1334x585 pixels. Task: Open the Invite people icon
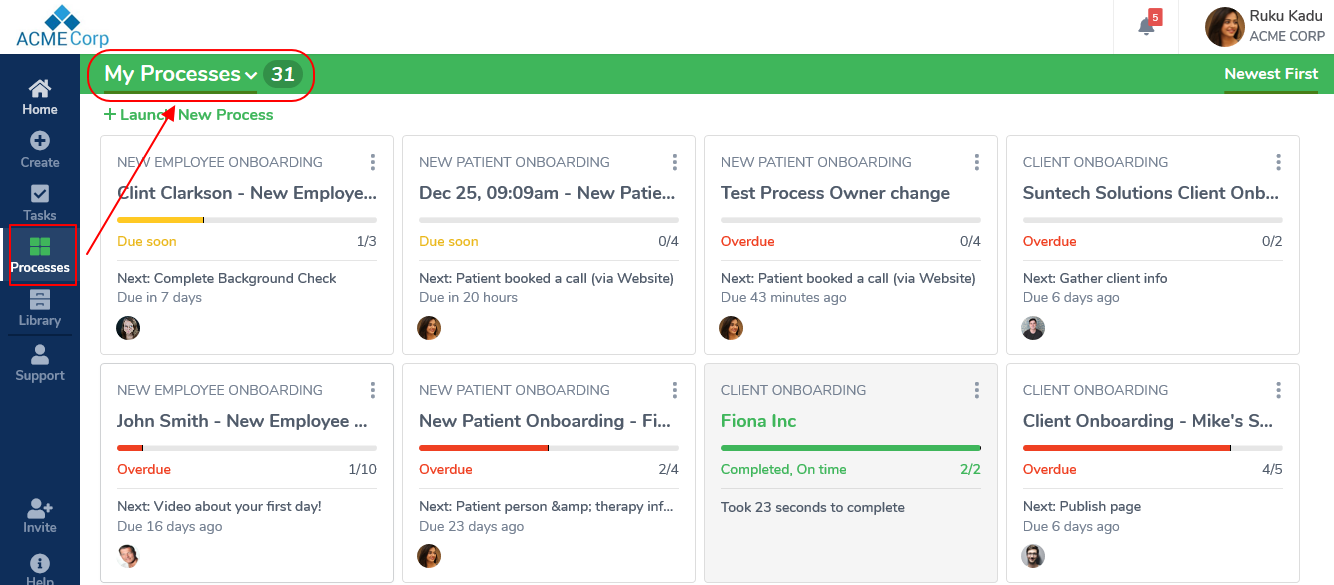click(40, 508)
